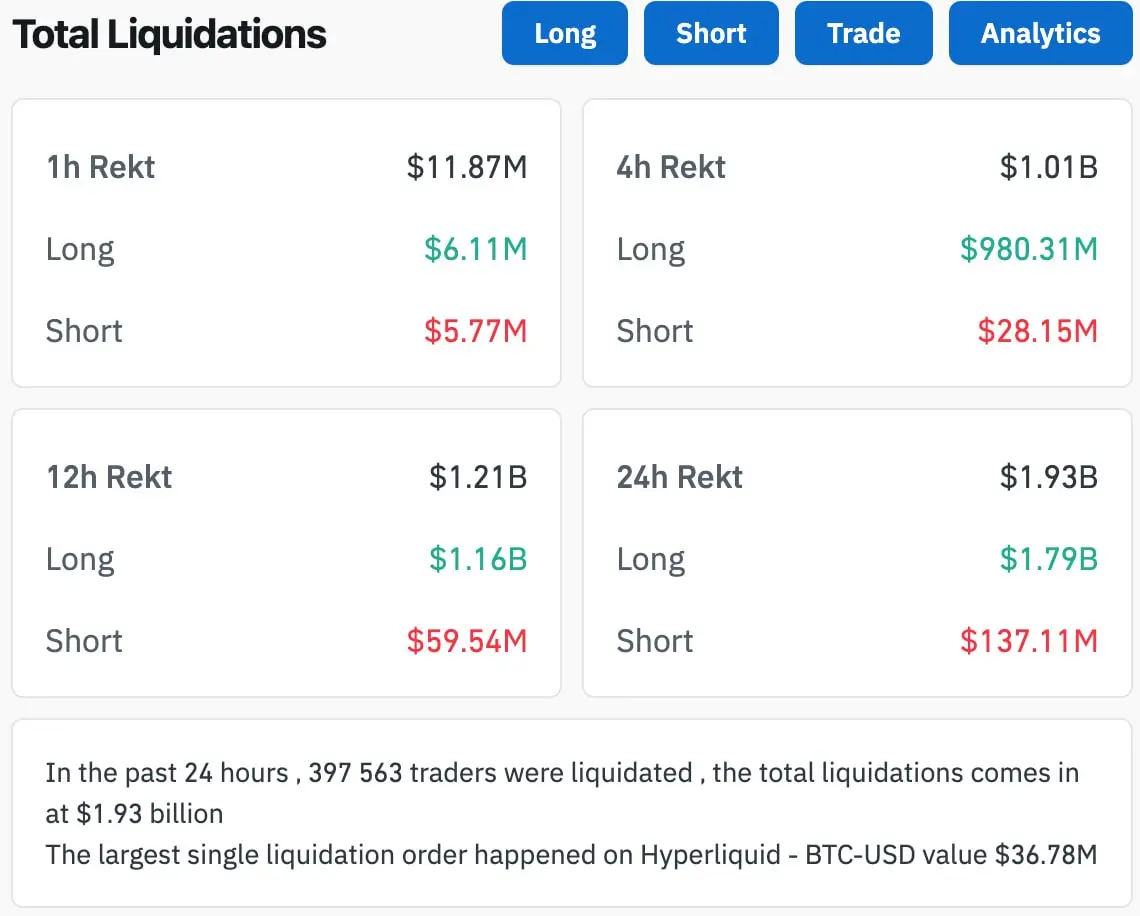Click the Long button at top
Image resolution: width=1140 pixels, height=916 pixels.
[x=565, y=33]
